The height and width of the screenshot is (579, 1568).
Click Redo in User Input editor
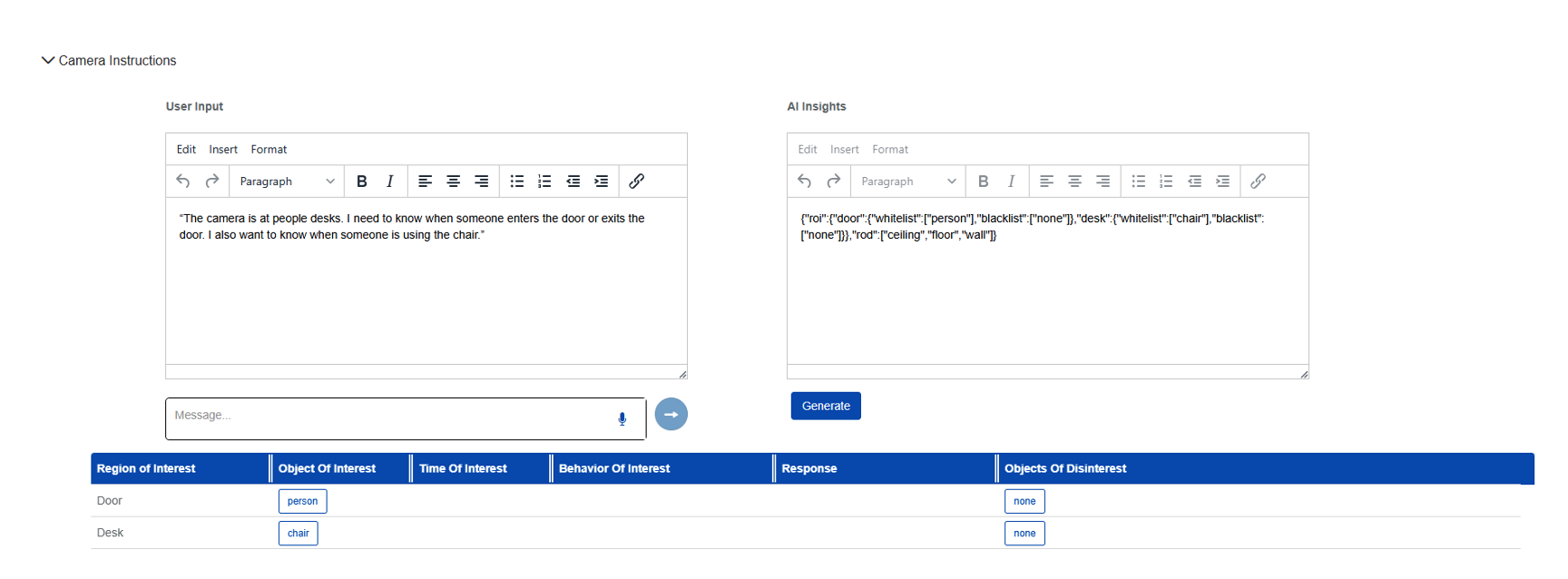(x=212, y=182)
